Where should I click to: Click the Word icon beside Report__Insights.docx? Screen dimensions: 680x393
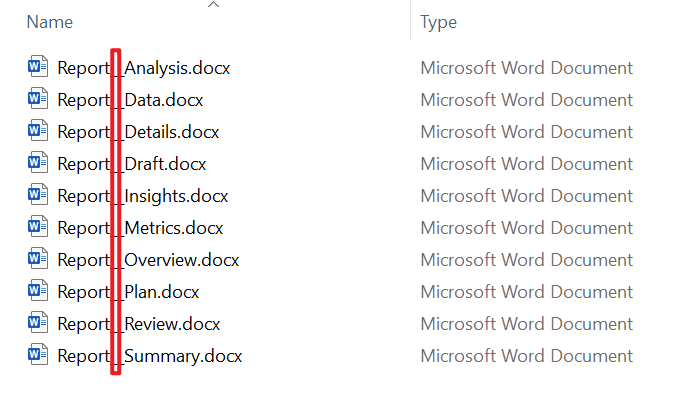click(38, 194)
